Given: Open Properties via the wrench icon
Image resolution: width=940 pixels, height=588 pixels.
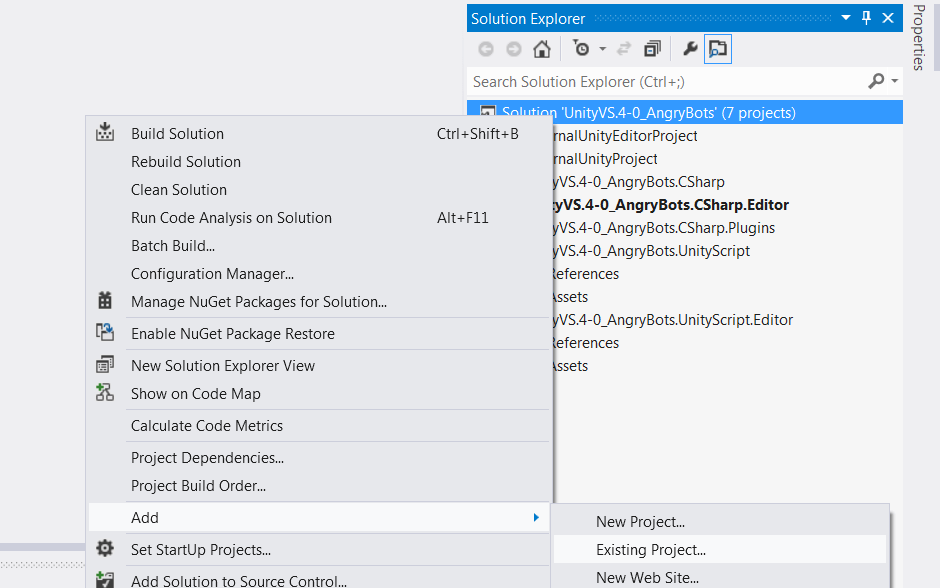Looking at the screenshot, I should point(690,48).
